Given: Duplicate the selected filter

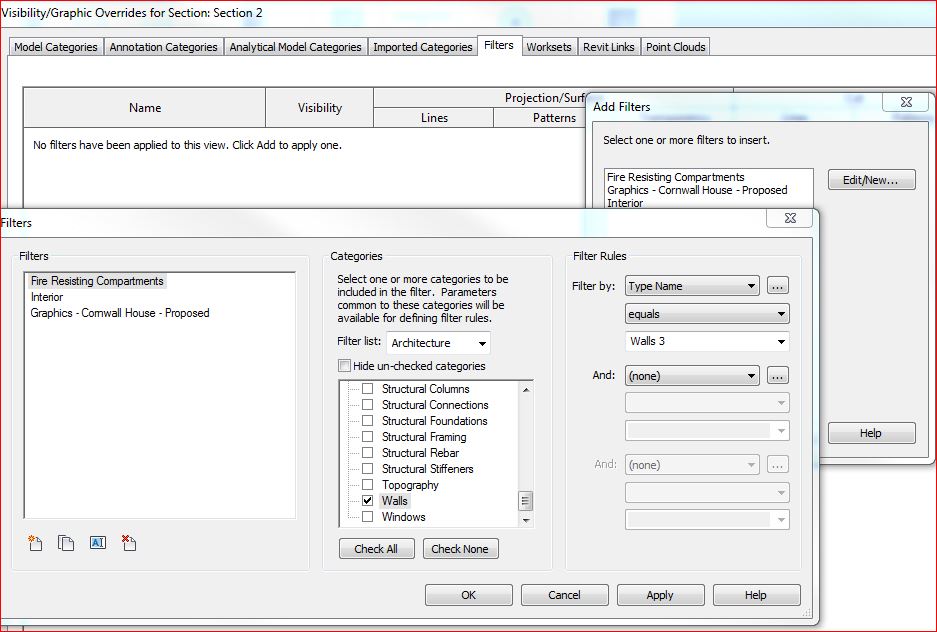Looking at the screenshot, I should (66, 543).
